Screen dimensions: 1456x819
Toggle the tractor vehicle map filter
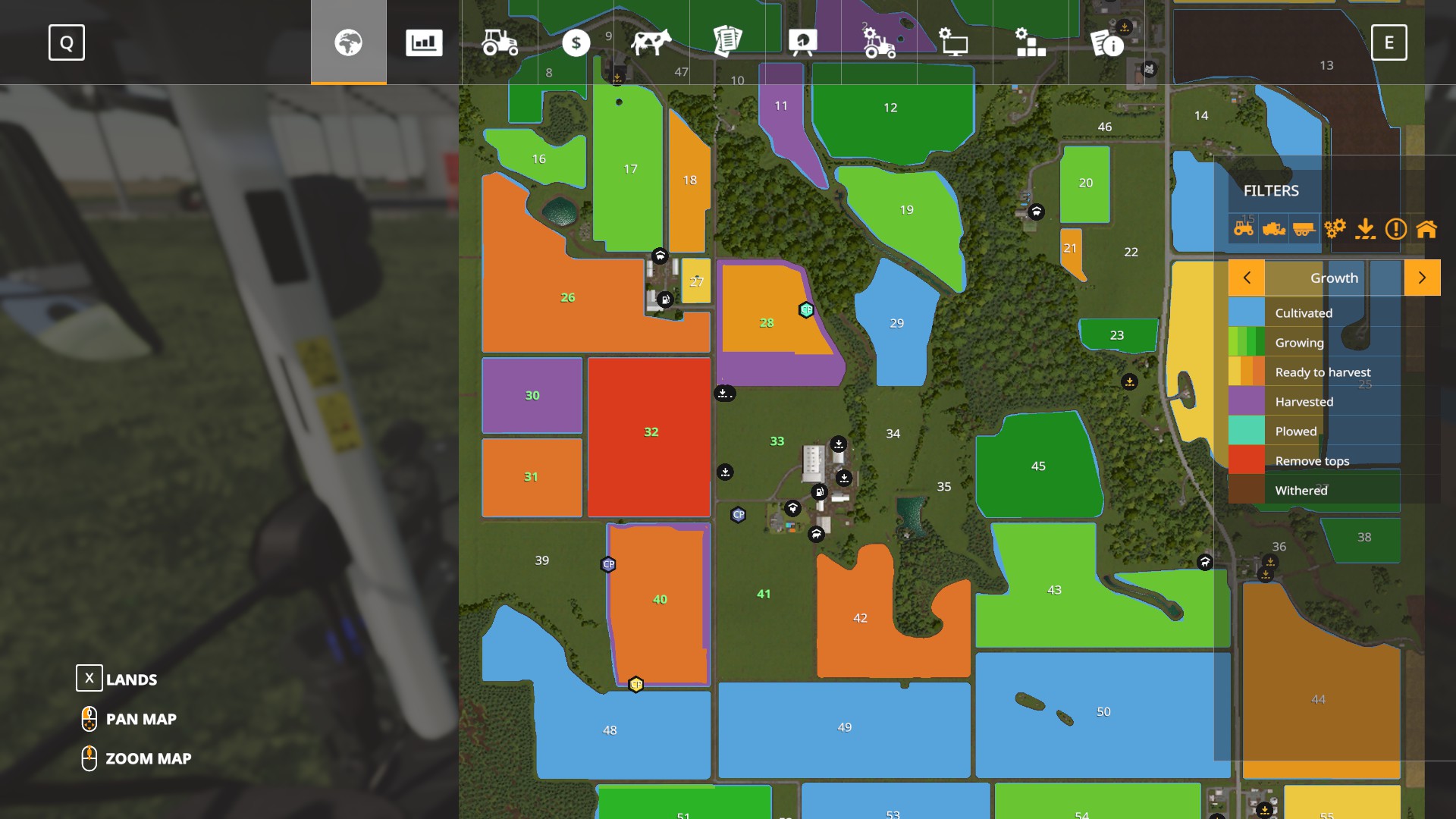pos(1244,228)
